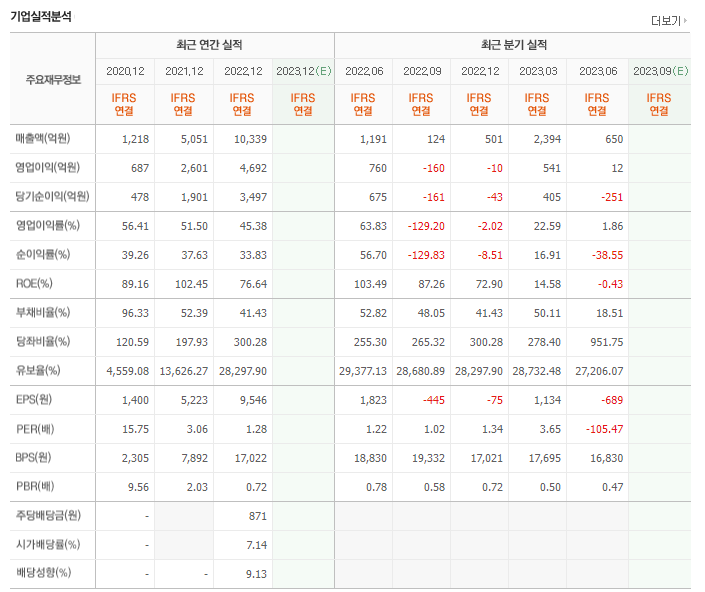Click the 유보율(%) row label
This screenshot has height=592, width=705.
(38, 370)
